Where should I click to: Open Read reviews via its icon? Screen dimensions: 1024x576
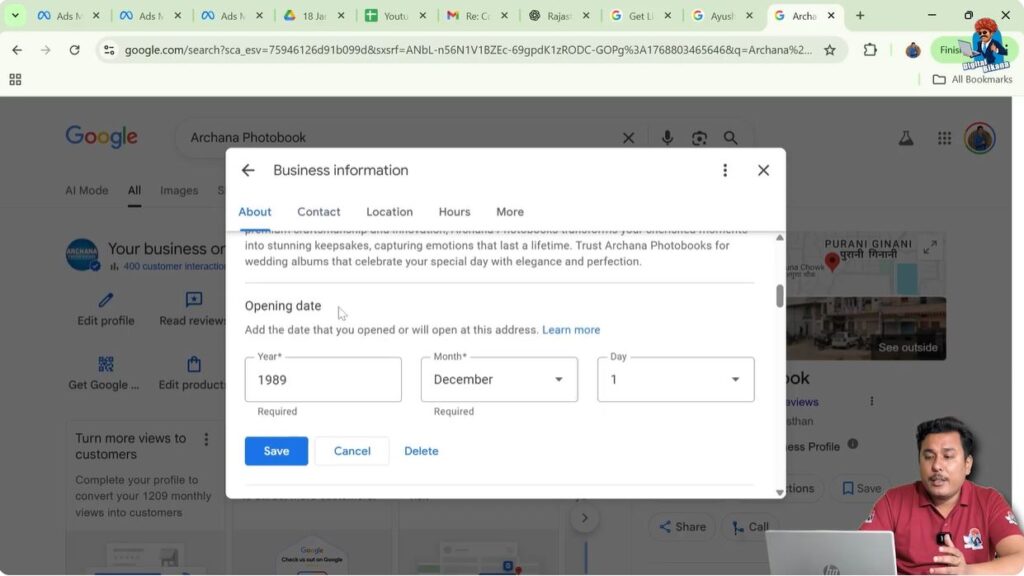tap(193, 297)
